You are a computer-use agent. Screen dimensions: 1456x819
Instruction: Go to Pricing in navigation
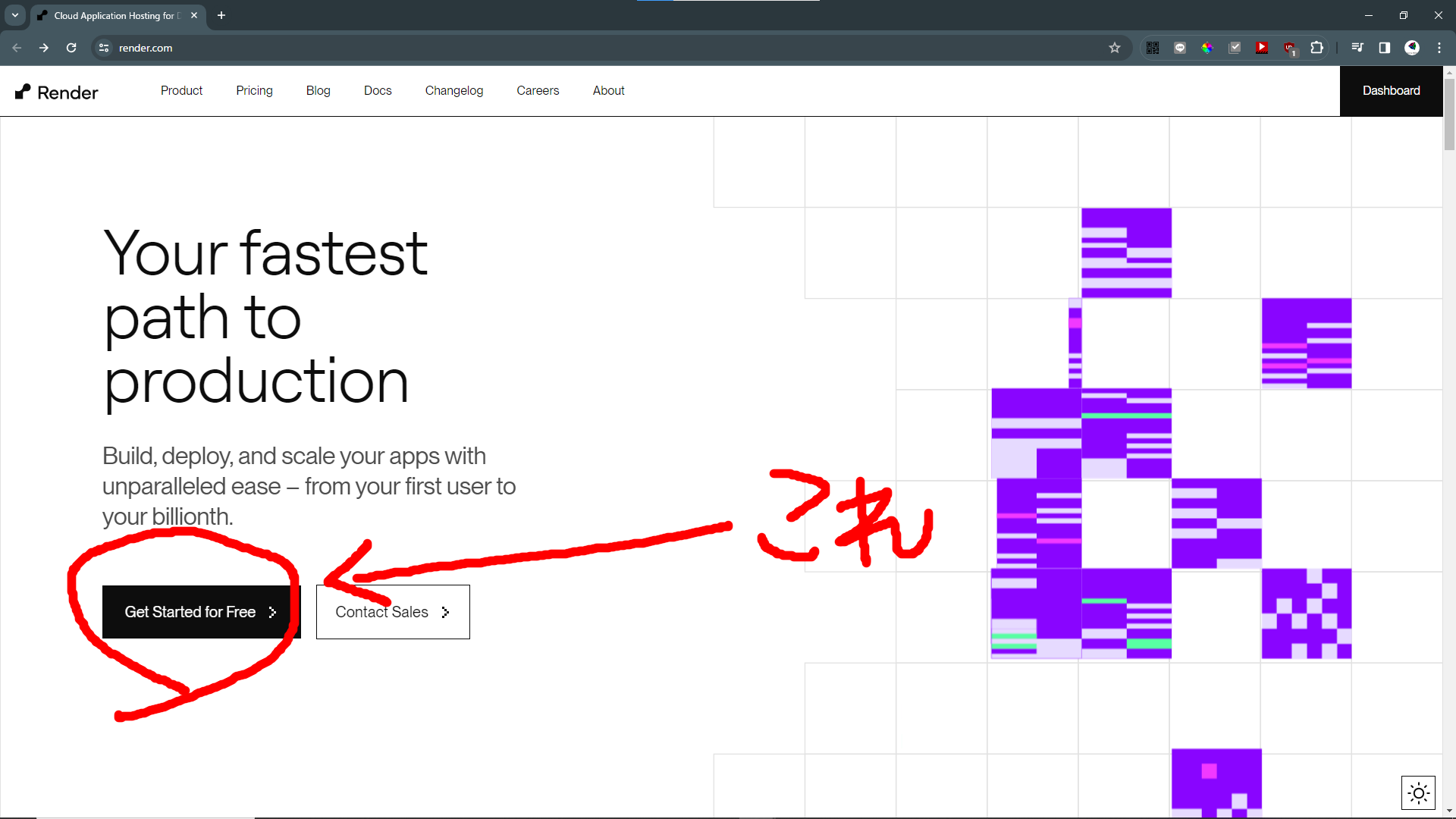tap(254, 90)
